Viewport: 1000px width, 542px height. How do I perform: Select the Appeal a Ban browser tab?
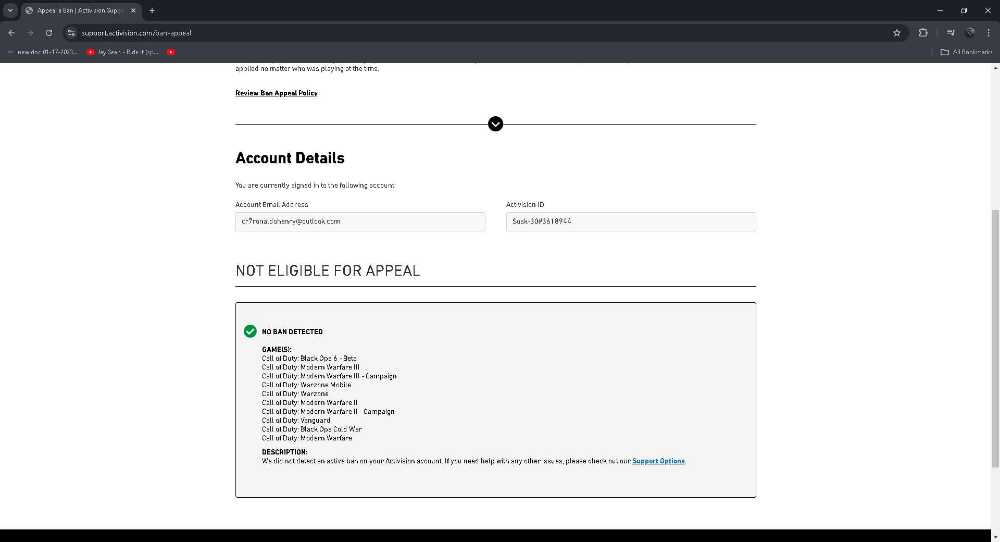[80, 11]
